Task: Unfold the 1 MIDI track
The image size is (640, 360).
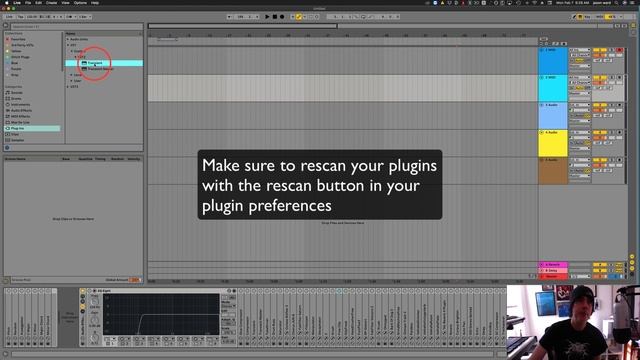Action: (x=542, y=50)
